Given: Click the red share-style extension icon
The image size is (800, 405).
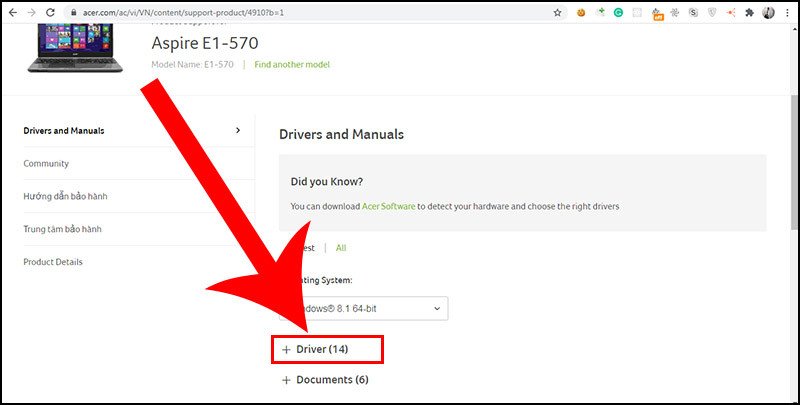Looking at the screenshot, I should [x=731, y=13].
